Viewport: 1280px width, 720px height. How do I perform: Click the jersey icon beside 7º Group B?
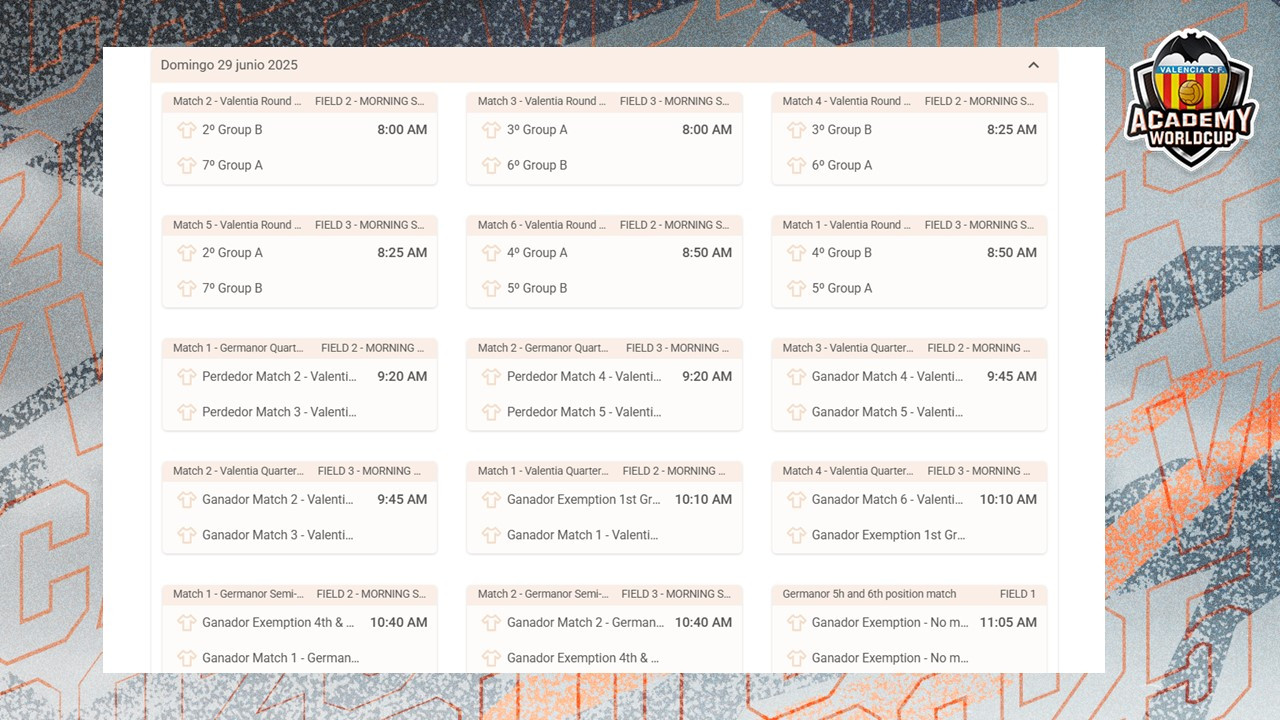coord(187,288)
